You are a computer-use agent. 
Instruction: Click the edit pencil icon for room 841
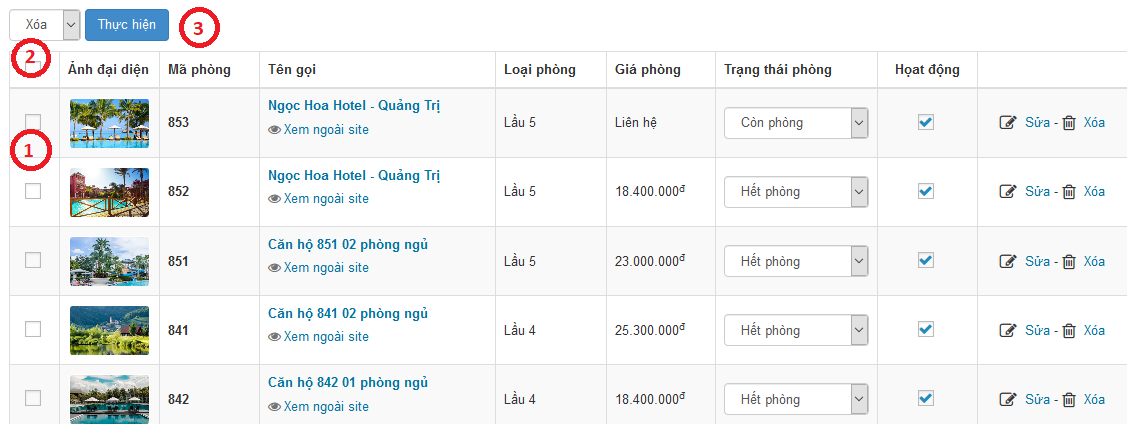[x=1008, y=330]
